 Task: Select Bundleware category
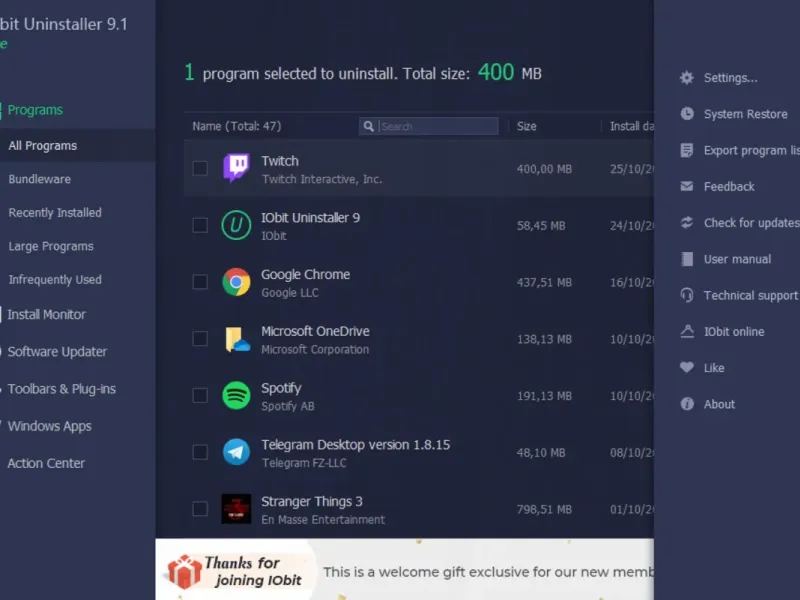pos(40,180)
